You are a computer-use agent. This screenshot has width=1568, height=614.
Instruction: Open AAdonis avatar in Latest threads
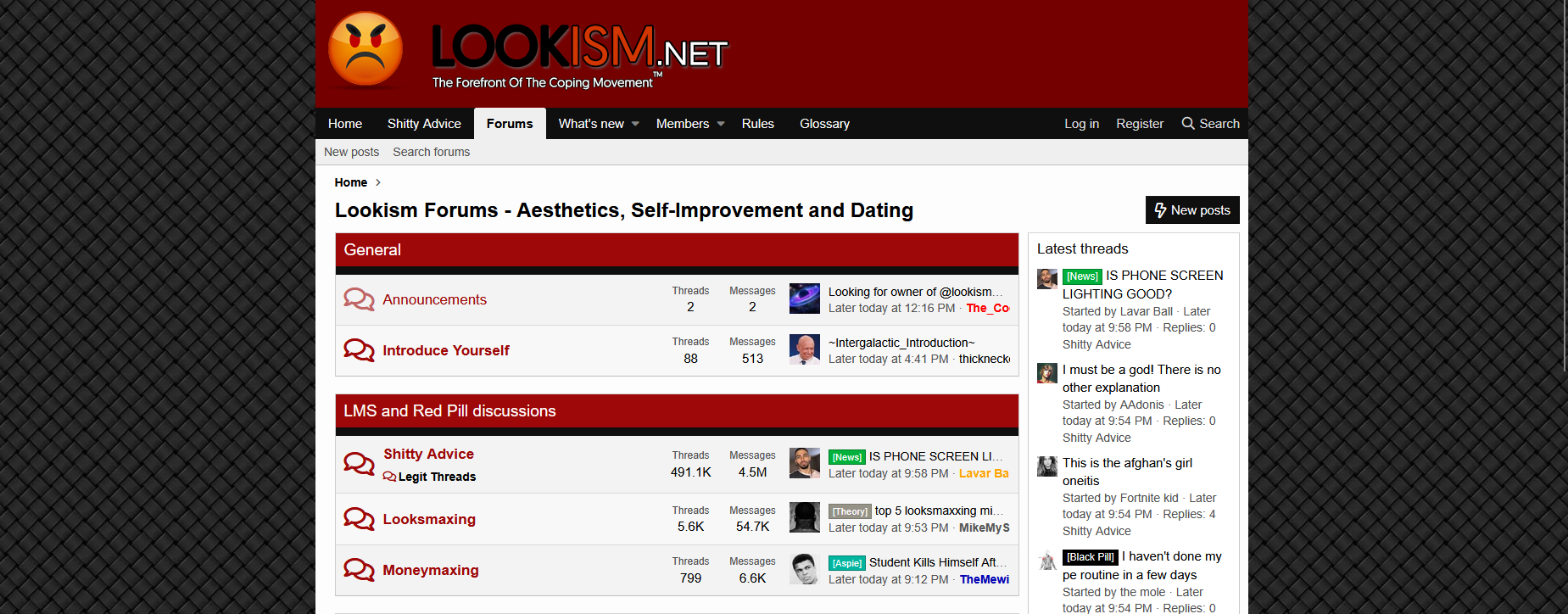pyautogui.click(x=1047, y=372)
